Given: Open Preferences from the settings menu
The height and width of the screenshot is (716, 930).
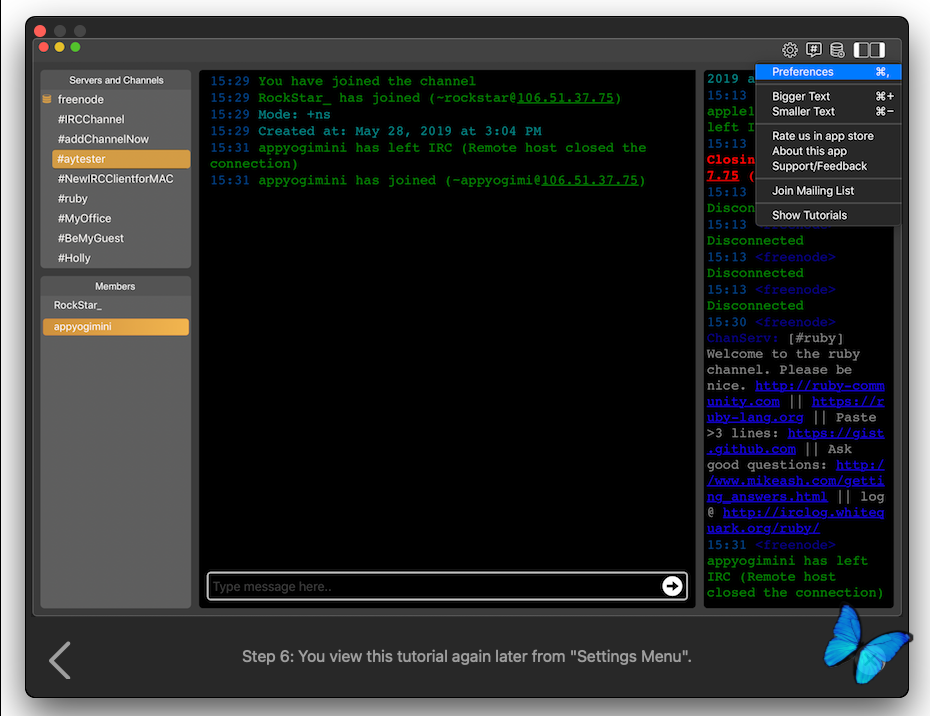Looking at the screenshot, I should click(x=802, y=72).
